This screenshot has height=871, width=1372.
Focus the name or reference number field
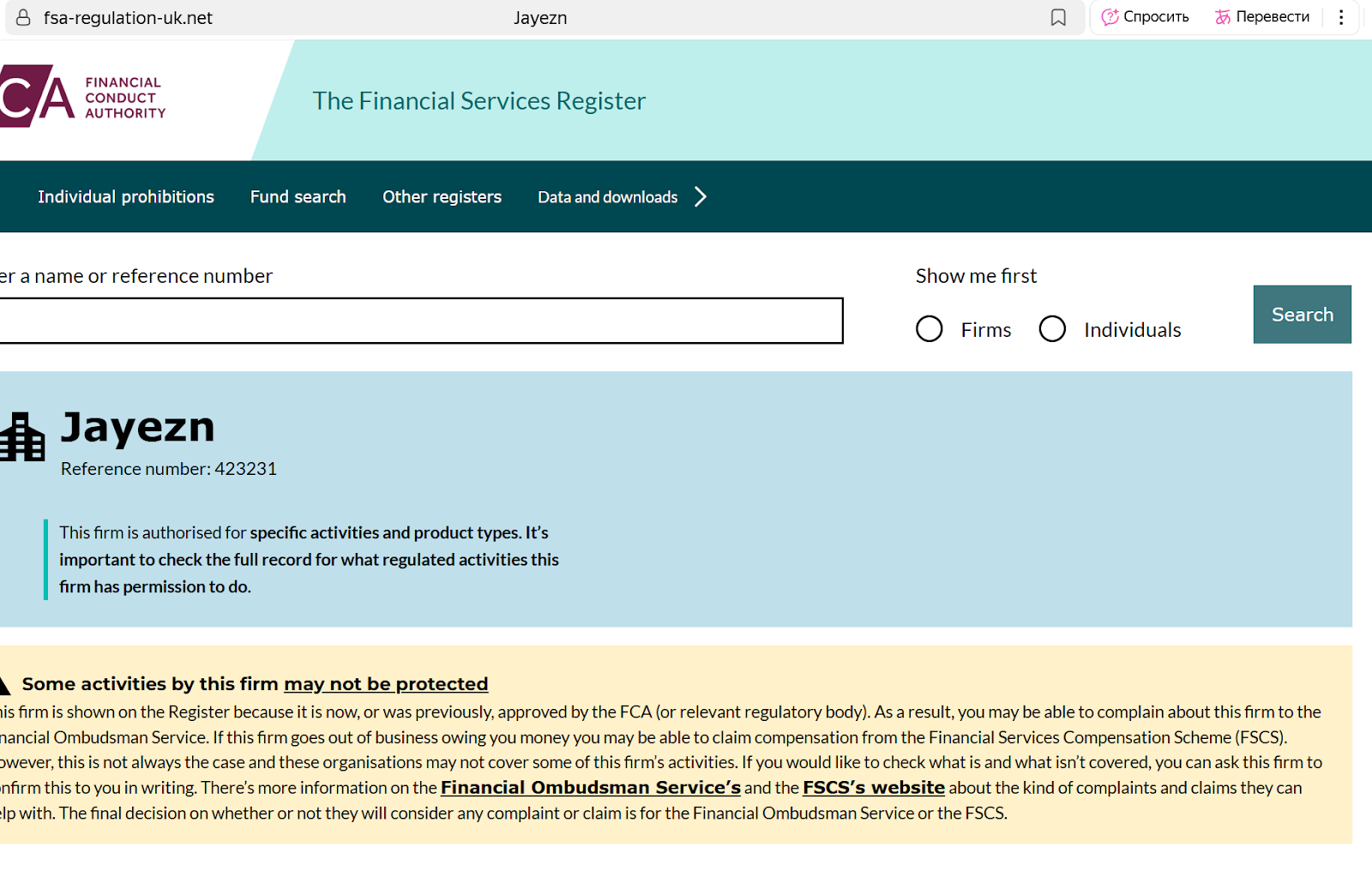pos(420,321)
